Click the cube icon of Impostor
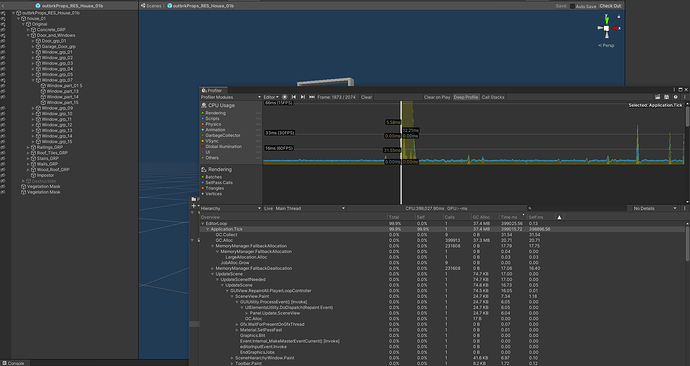The width and height of the screenshot is (690, 366). pyautogui.click(x=33, y=175)
